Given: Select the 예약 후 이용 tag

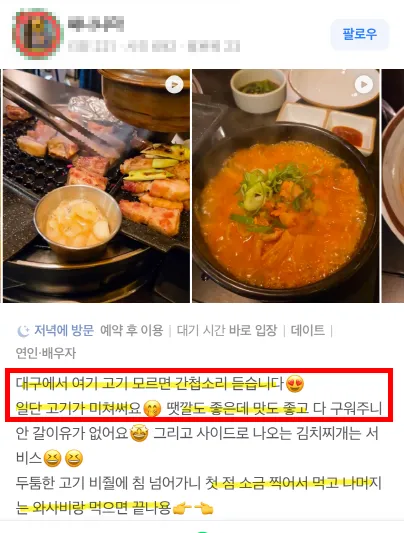Looking at the screenshot, I should (131, 330).
